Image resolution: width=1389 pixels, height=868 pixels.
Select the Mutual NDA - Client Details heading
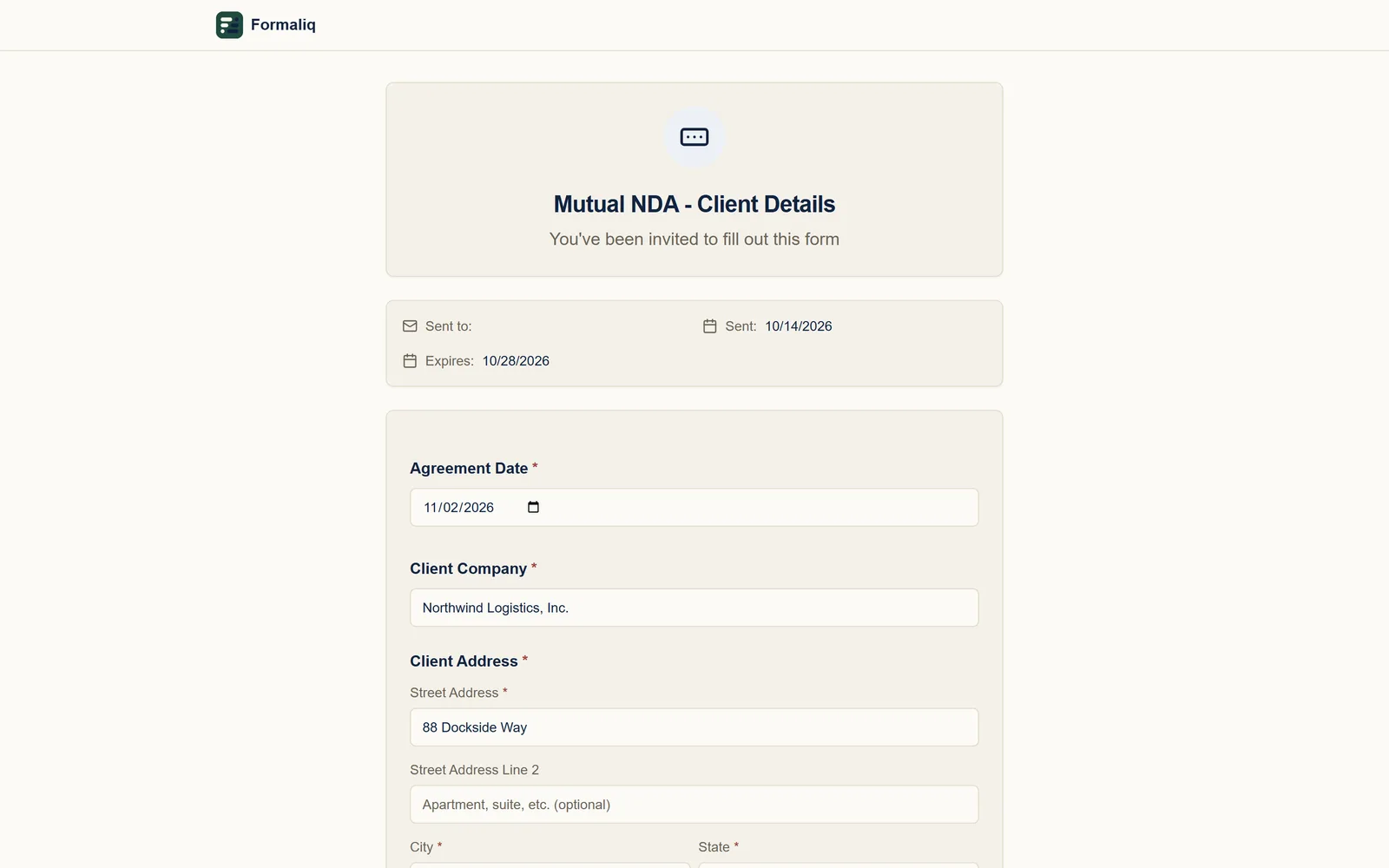coord(694,204)
